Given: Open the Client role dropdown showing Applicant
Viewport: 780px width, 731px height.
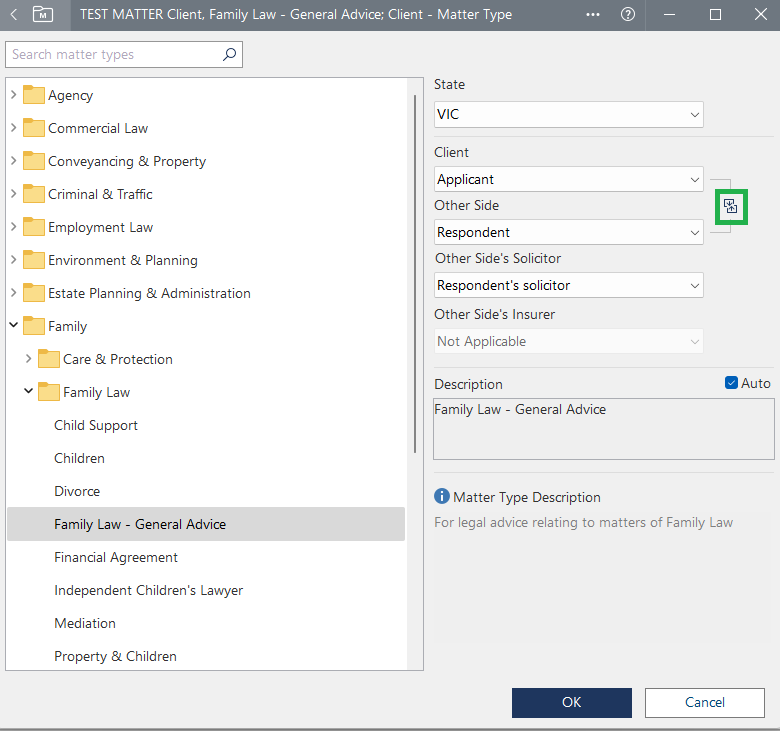Looking at the screenshot, I should (568, 180).
